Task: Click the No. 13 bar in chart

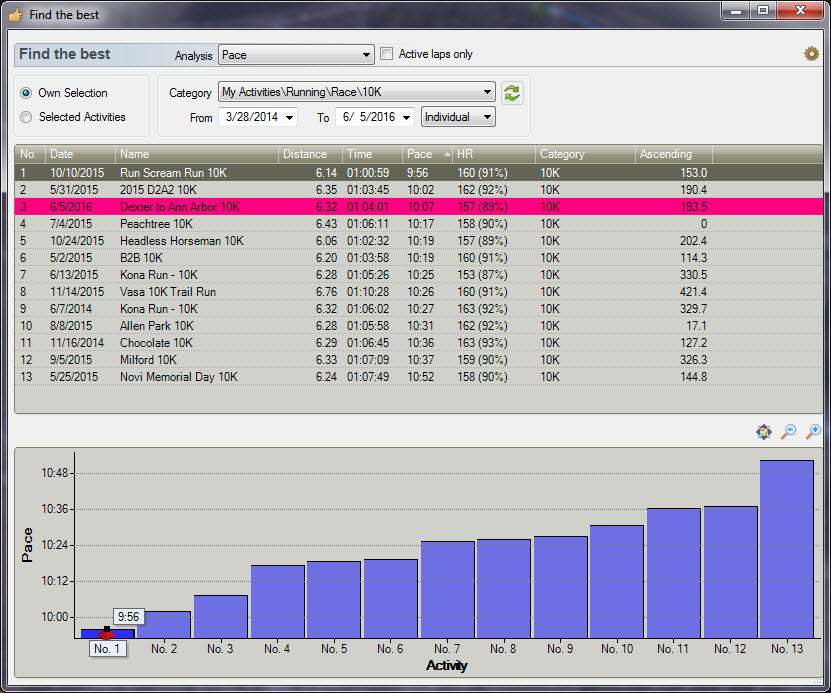Action: pyautogui.click(x=786, y=548)
